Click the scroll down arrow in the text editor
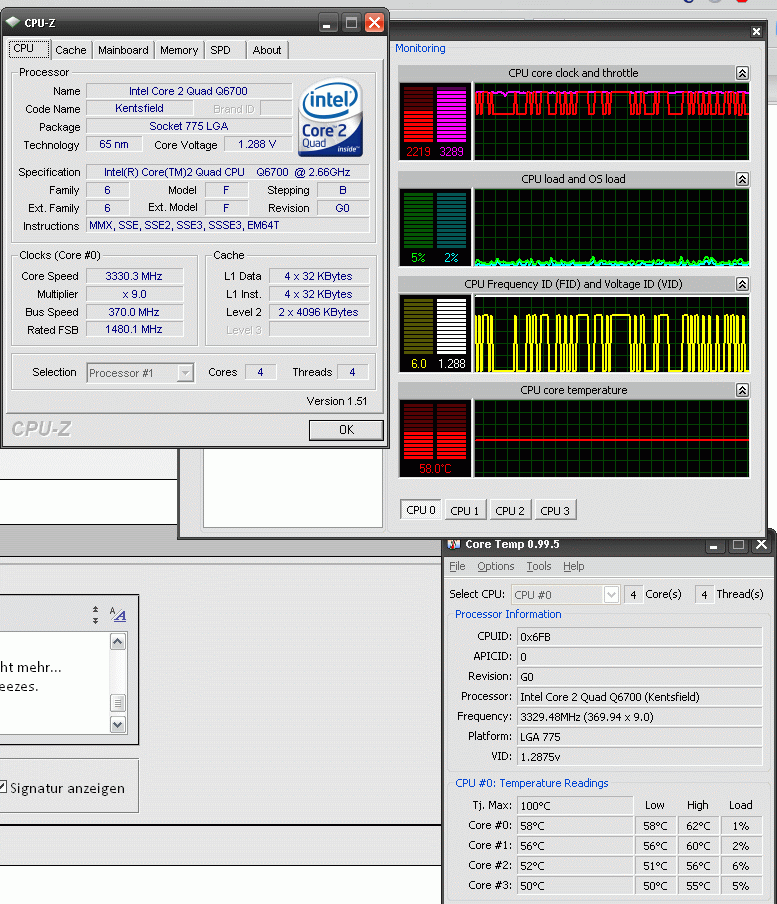The height and width of the screenshot is (904, 777). click(x=118, y=725)
